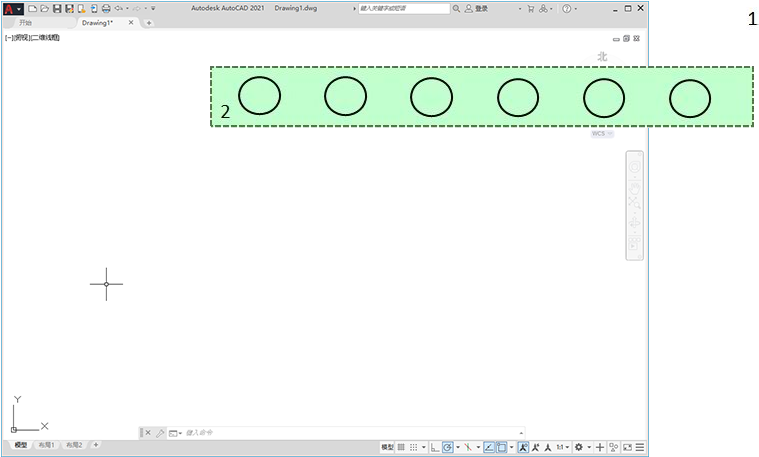This screenshot has height=457, width=759.
Task: Expand the undo history dropdown arrow
Action: [x=127, y=9]
